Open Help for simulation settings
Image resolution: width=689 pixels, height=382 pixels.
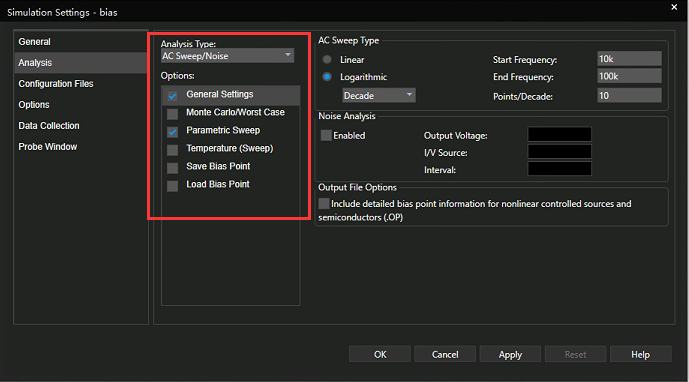(641, 354)
